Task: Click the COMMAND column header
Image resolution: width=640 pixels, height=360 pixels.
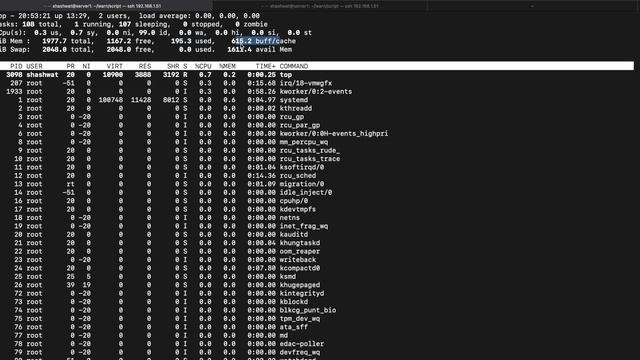Action: (x=293, y=66)
